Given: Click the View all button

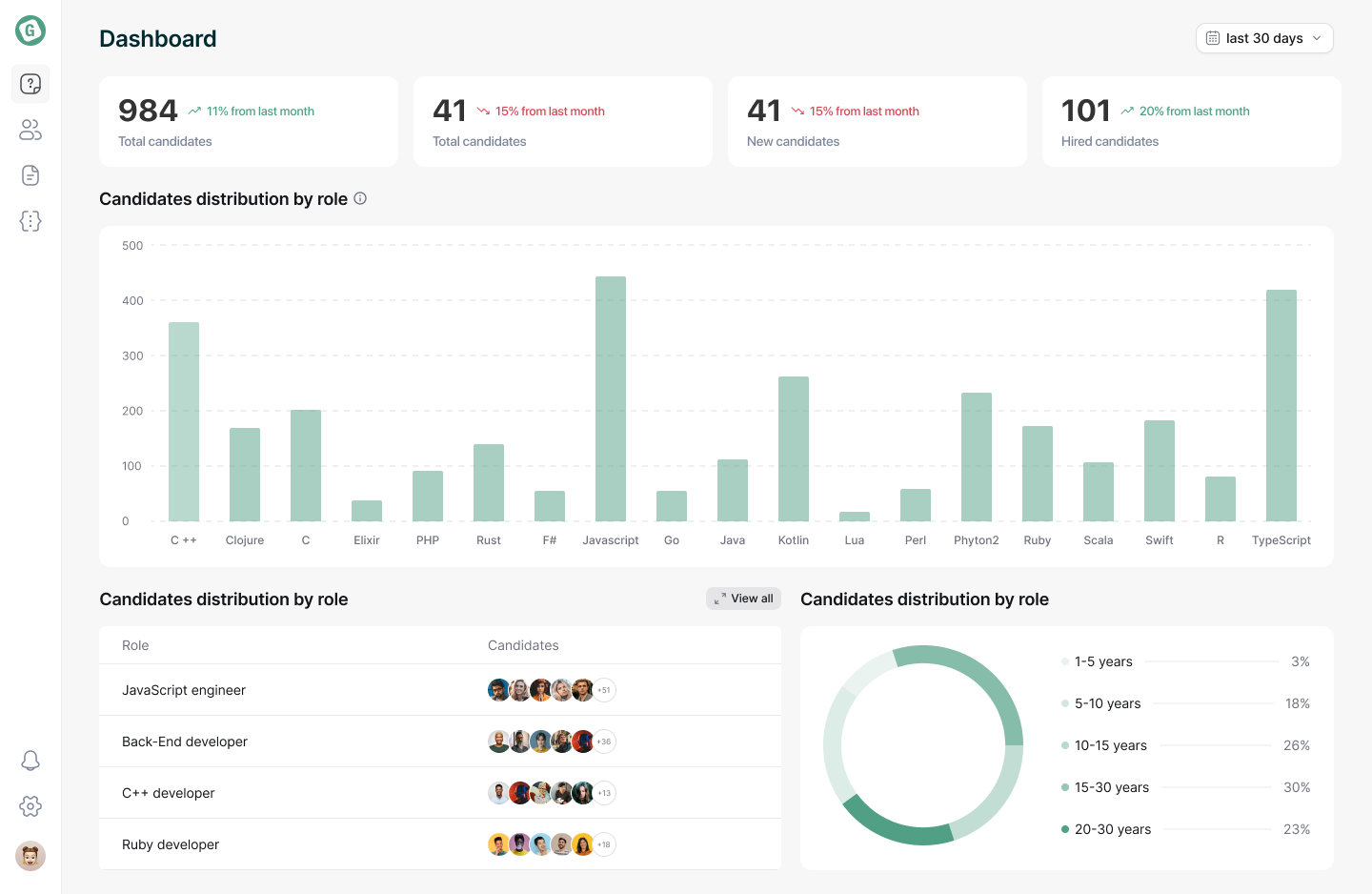Looking at the screenshot, I should point(743,598).
